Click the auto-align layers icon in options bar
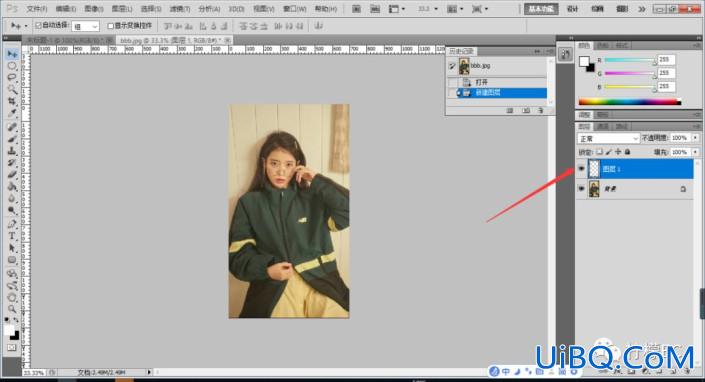Screen dimensions: 705x382 (x=319, y=26)
